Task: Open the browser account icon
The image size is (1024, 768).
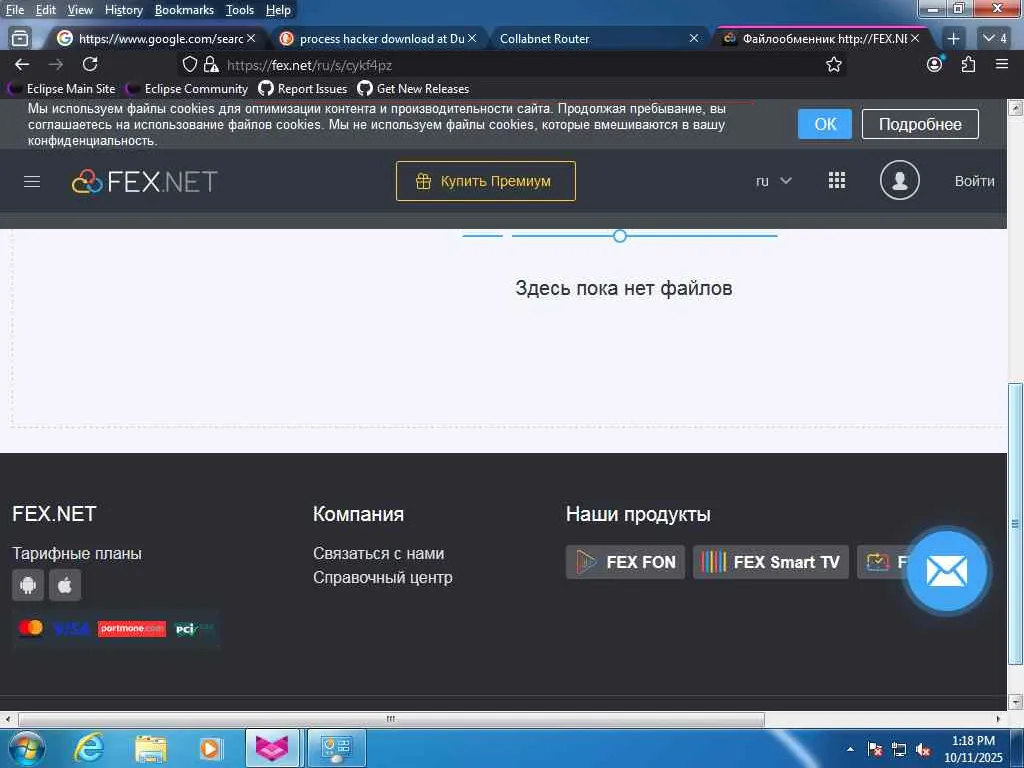Action: (935, 64)
